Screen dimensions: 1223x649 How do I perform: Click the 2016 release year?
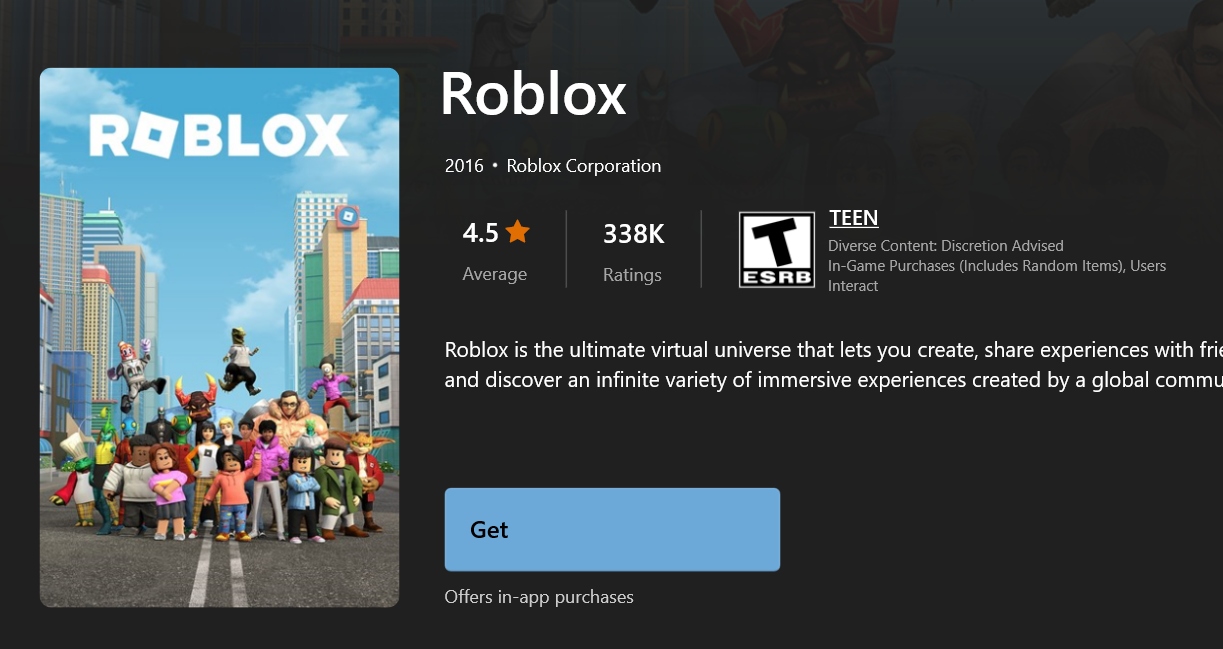[463, 165]
